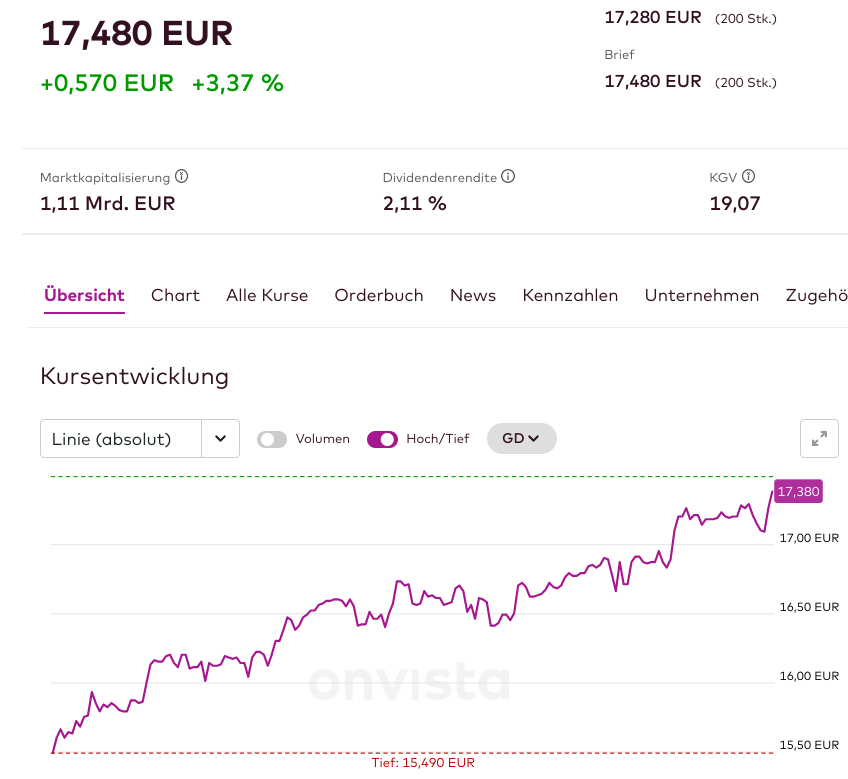Click the Tief: 15,490 EUR label
Image resolution: width=848 pixels, height=779 pixels.
pyautogui.click(x=423, y=762)
